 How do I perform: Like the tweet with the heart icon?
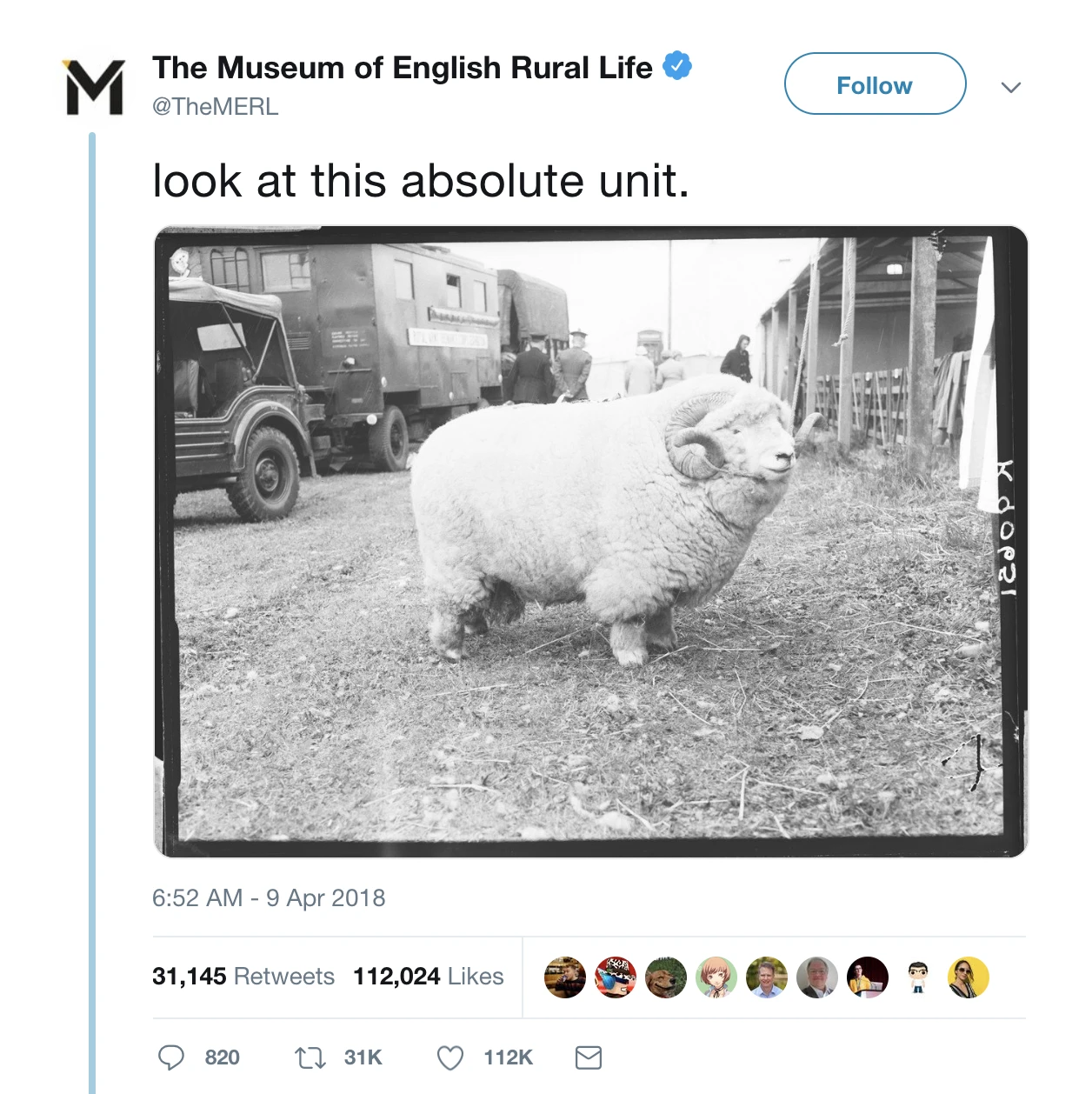pos(449,1057)
